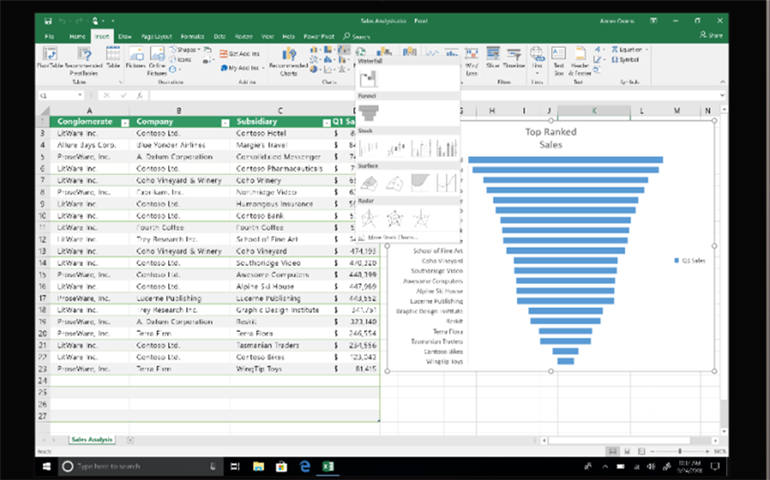Click the Top Ranked Sales chart title
Image resolution: width=770 pixels, height=480 pixels.
pos(550,138)
